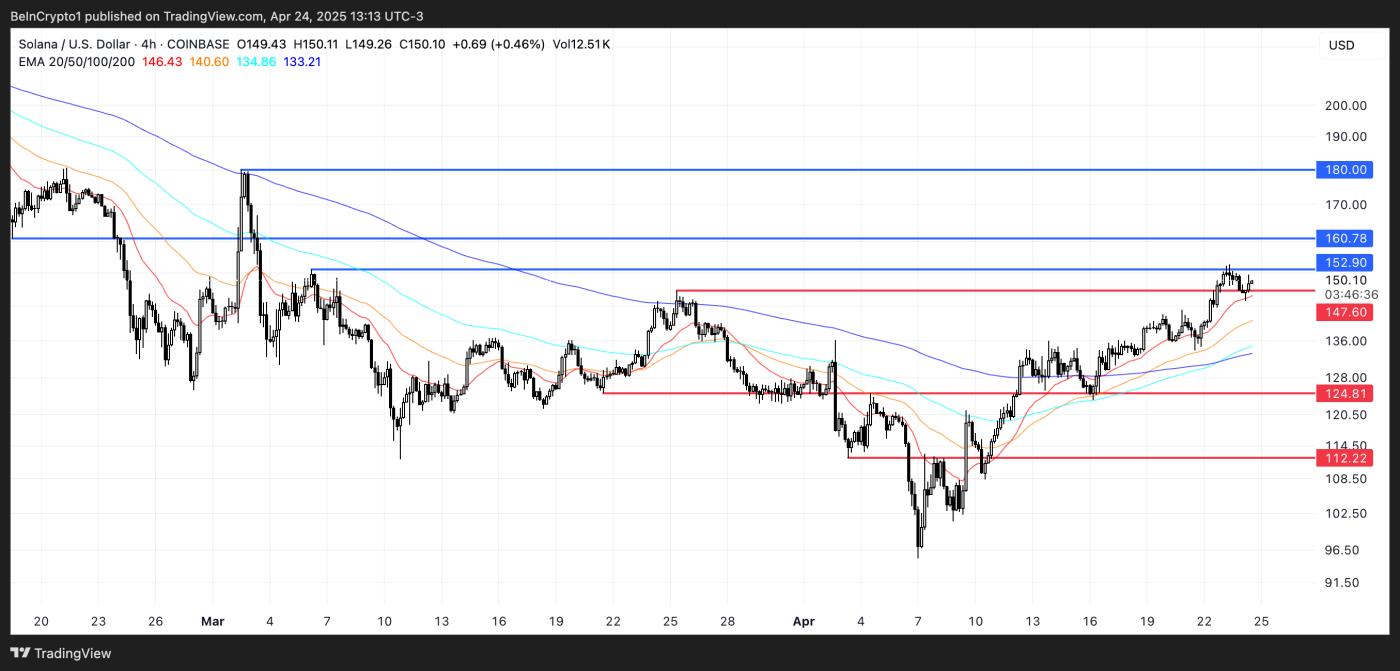Image resolution: width=1400 pixels, height=671 pixels.
Task: Toggle the EMA 20/50/100/200 indicator legend
Action: pyautogui.click(x=76, y=61)
